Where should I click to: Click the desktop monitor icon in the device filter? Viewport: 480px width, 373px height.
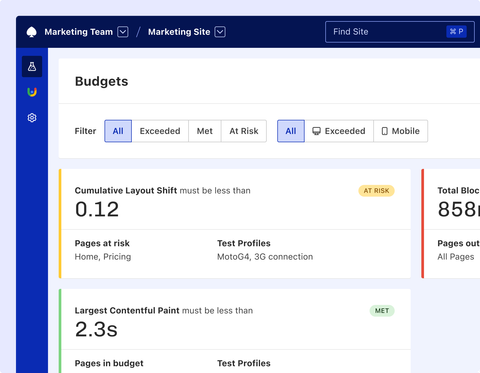[x=316, y=131]
